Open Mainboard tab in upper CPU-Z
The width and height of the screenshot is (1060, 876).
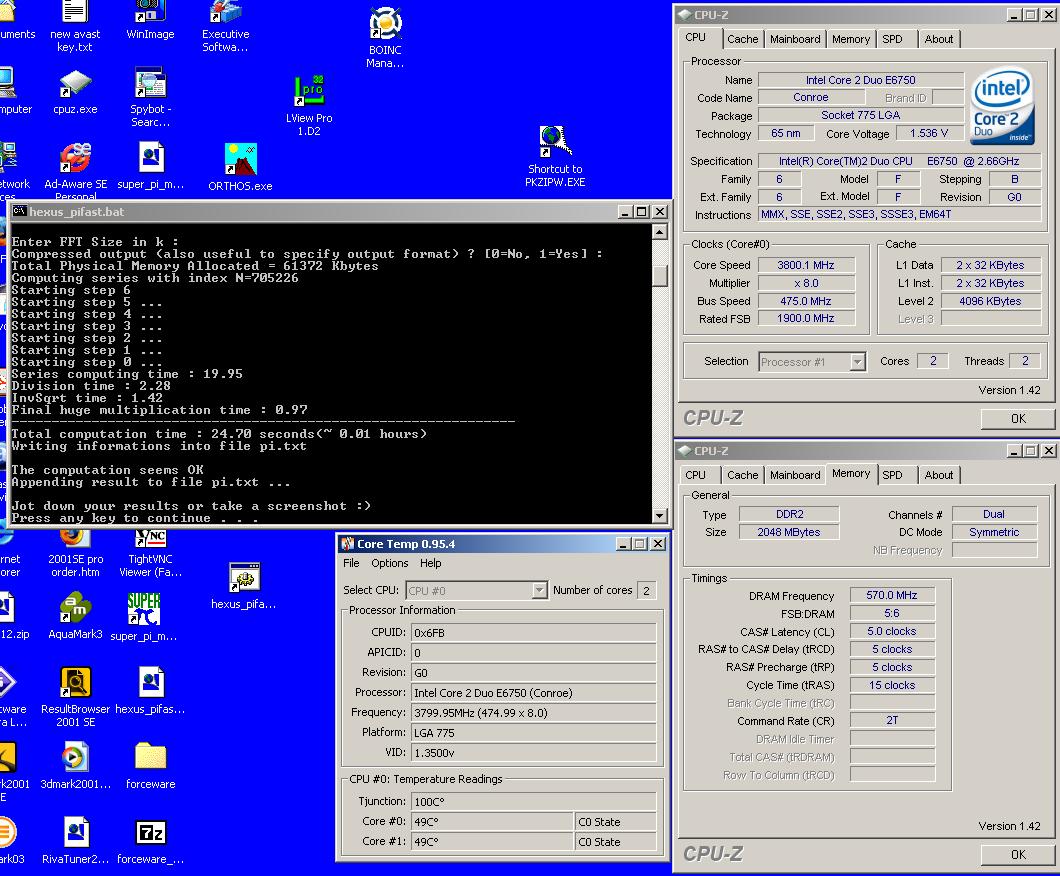tap(795, 39)
